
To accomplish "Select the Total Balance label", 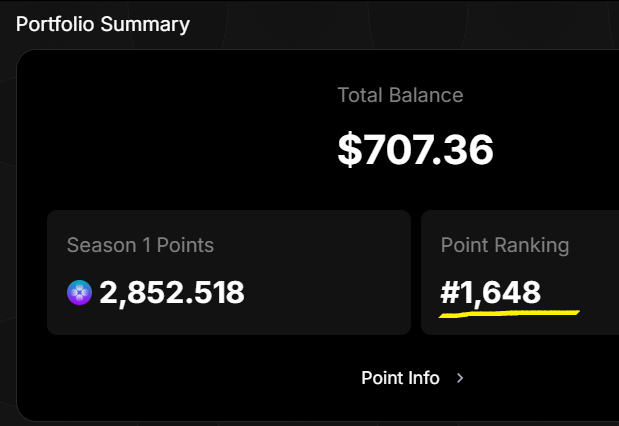I will (400, 95).
